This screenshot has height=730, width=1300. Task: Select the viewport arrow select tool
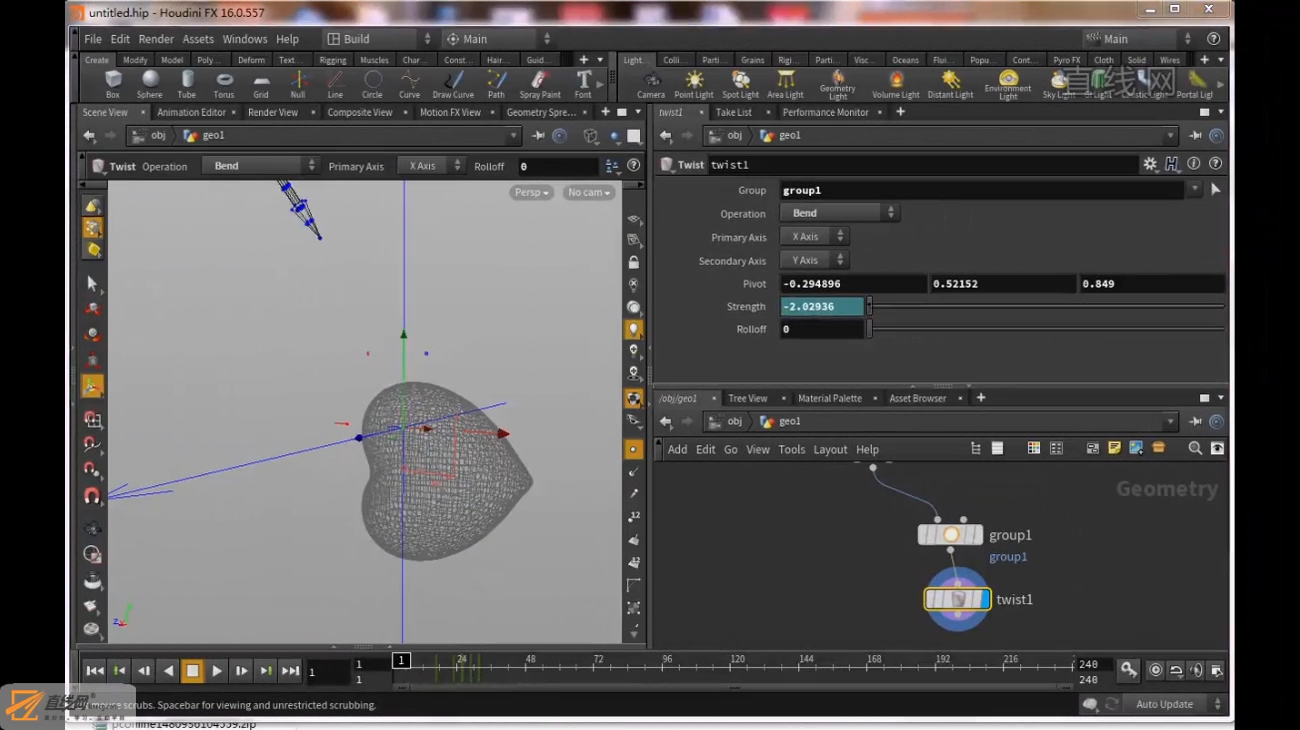pyautogui.click(x=92, y=284)
